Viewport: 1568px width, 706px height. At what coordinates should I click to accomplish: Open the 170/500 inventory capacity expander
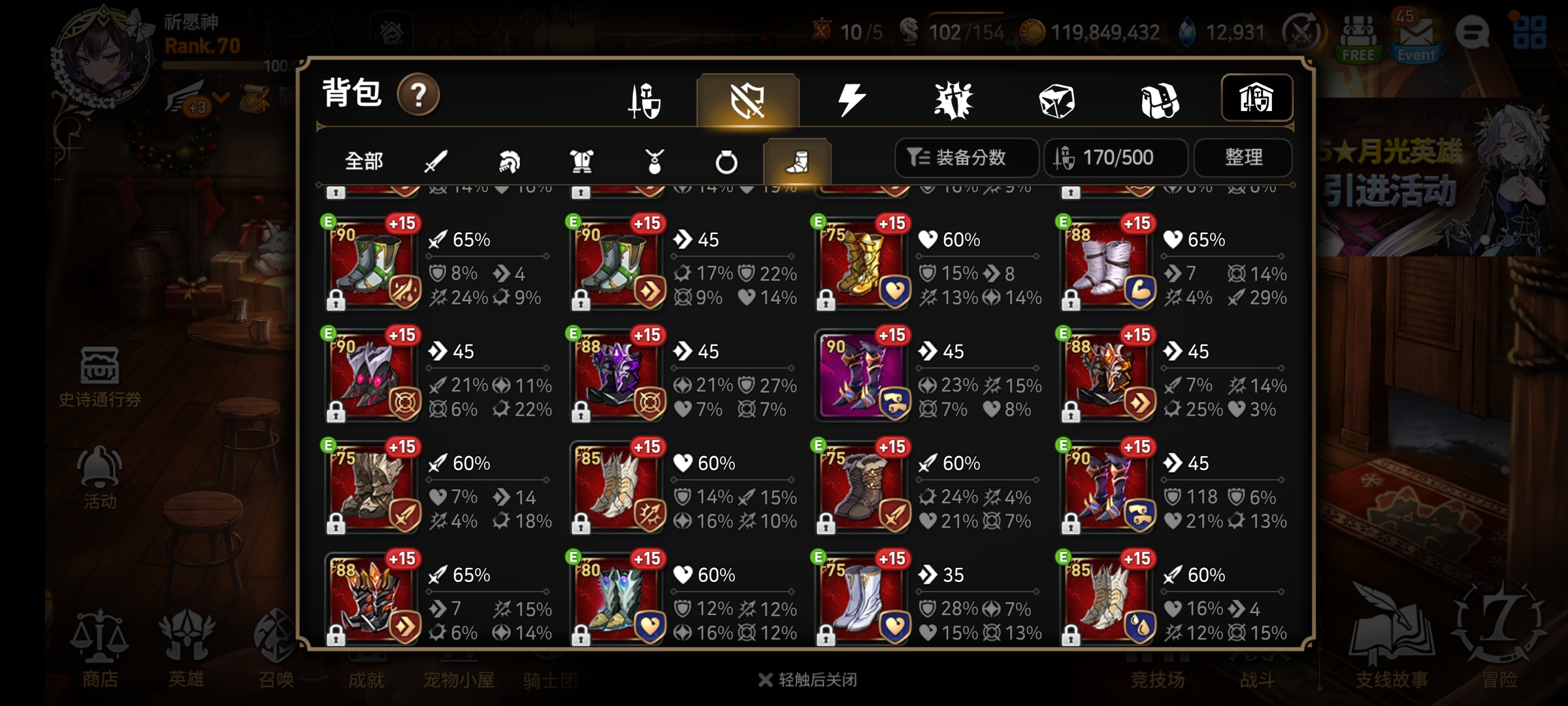pyautogui.click(x=1115, y=158)
